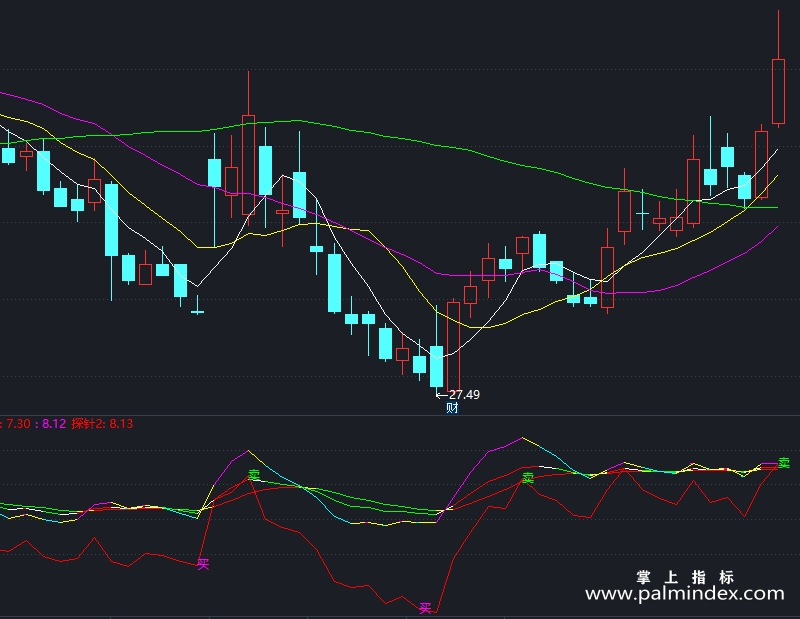Image resolution: width=800 pixels, height=619 pixels.
Task: Click the rightmost green 卖 sell signal
Action: [784, 463]
